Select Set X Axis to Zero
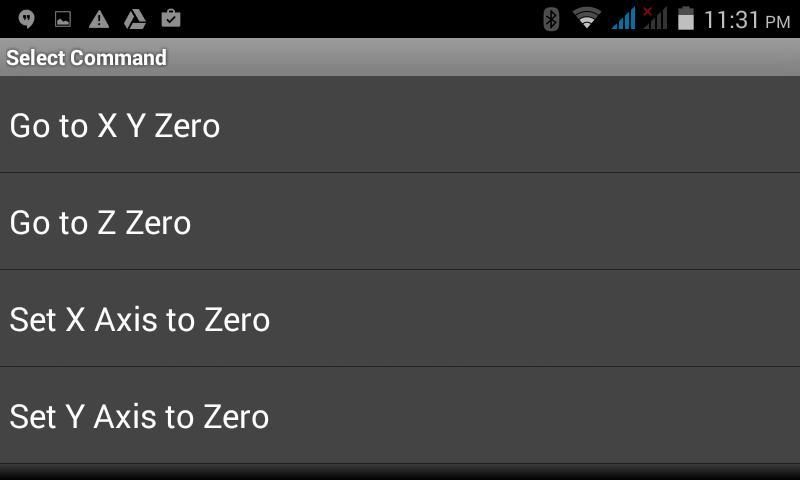 coord(400,318)
